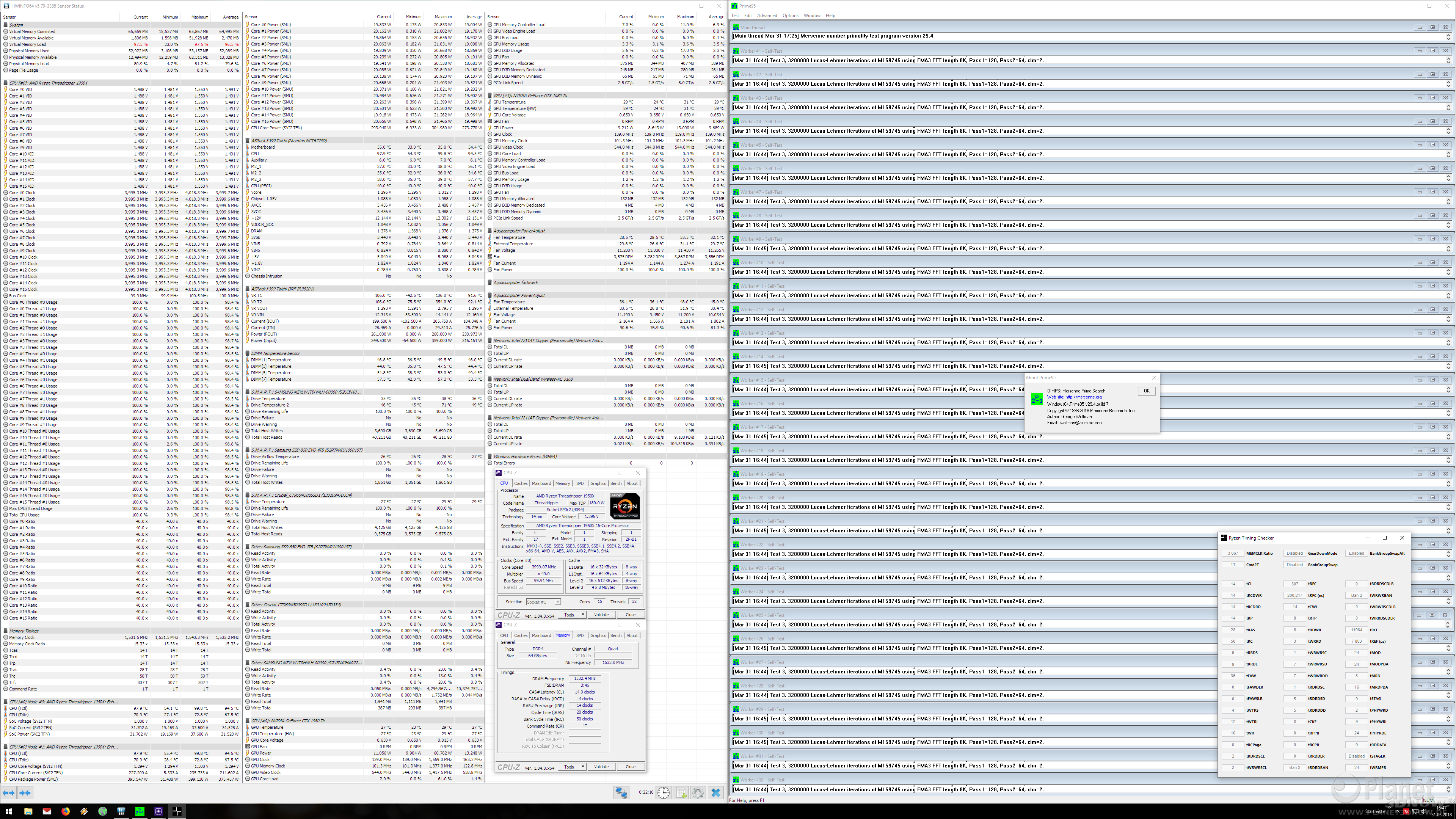The image size is (1456, 819).
Task: Collapse Memory Timings group in HWiNFO
Action: point(6,631)
